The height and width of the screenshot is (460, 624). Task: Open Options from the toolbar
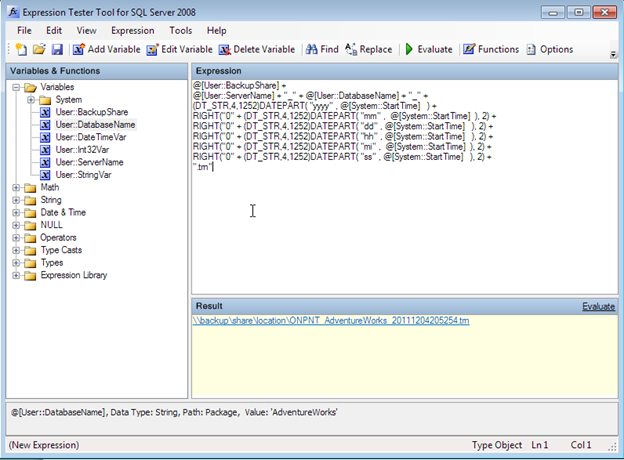550,49
